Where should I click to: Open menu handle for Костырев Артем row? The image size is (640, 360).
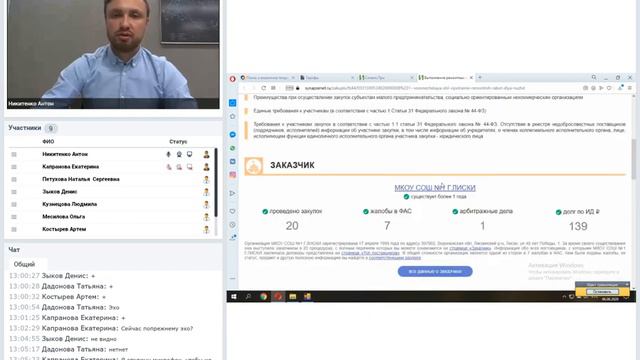click(x=14, y=229)
